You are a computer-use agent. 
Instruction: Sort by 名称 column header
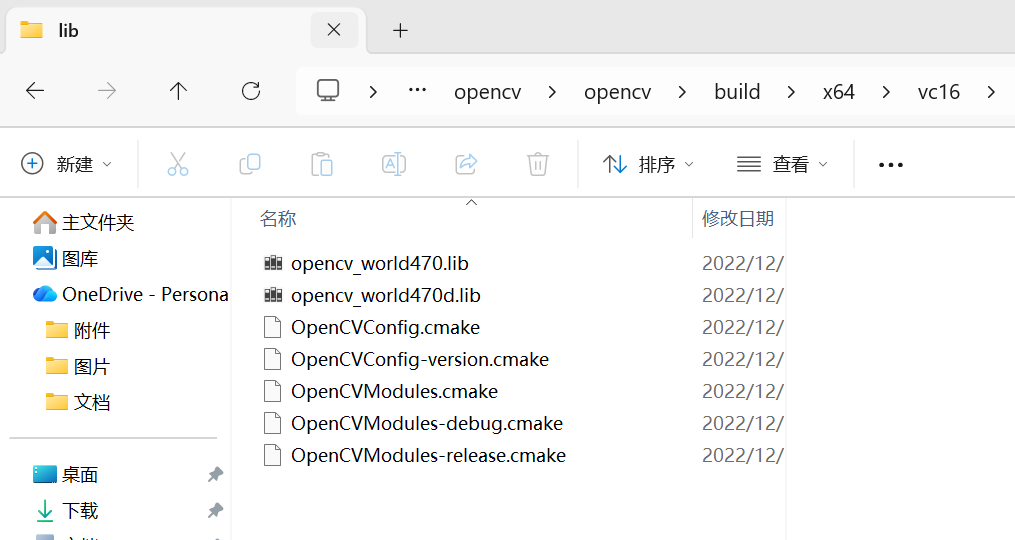pos(278,219)
